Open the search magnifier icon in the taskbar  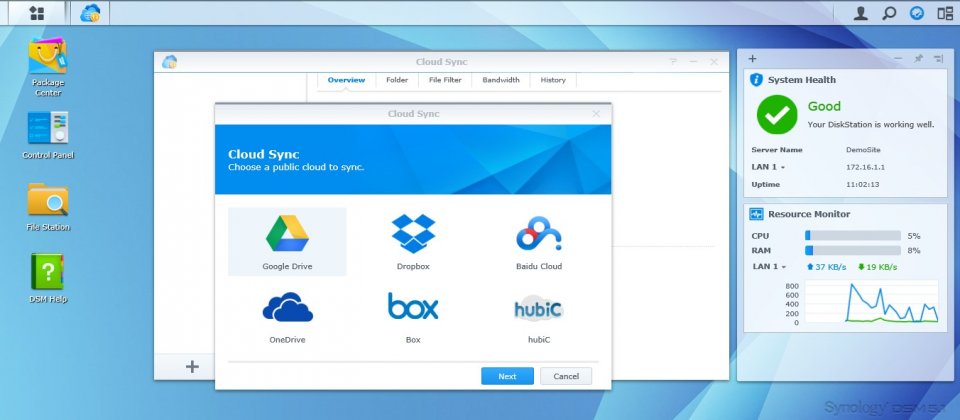[x=889, y=13]
